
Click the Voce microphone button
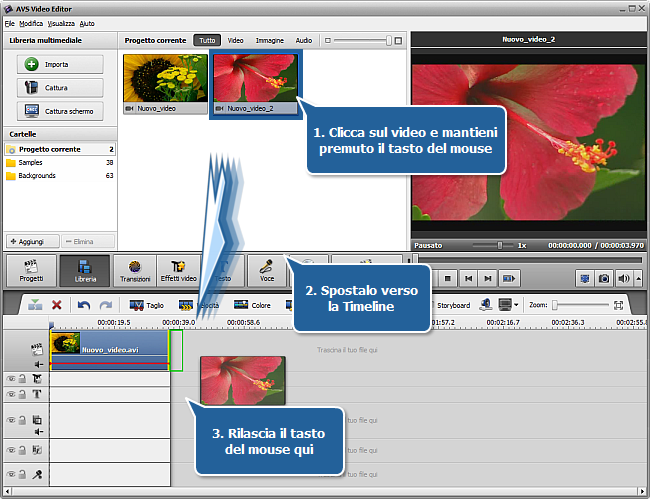coord(267,271)
